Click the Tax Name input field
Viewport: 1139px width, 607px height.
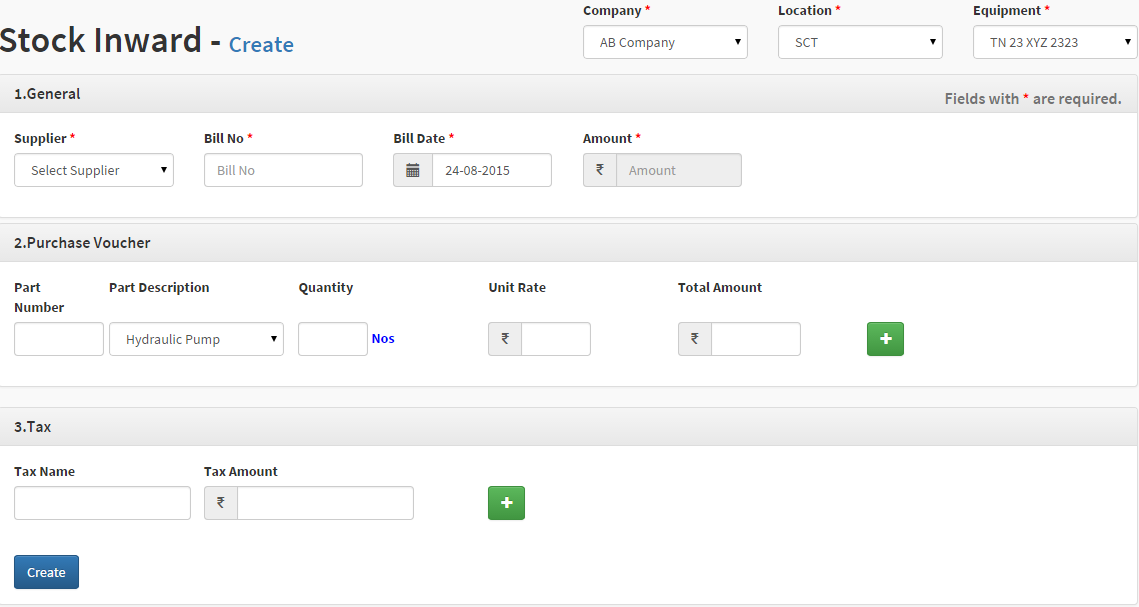tap(102, 503)
